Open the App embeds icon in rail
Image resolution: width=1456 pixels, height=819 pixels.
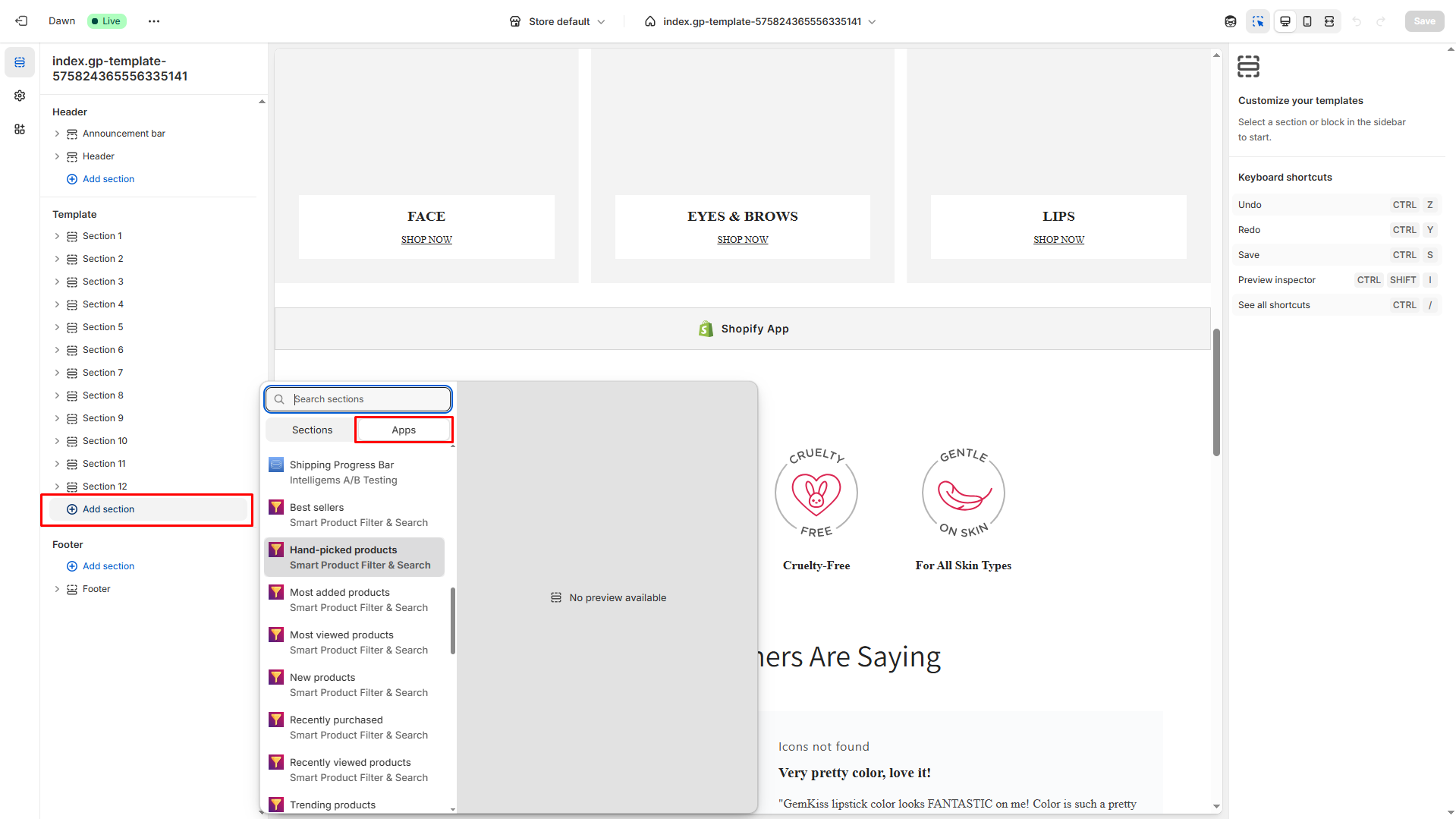click(20, 129)
